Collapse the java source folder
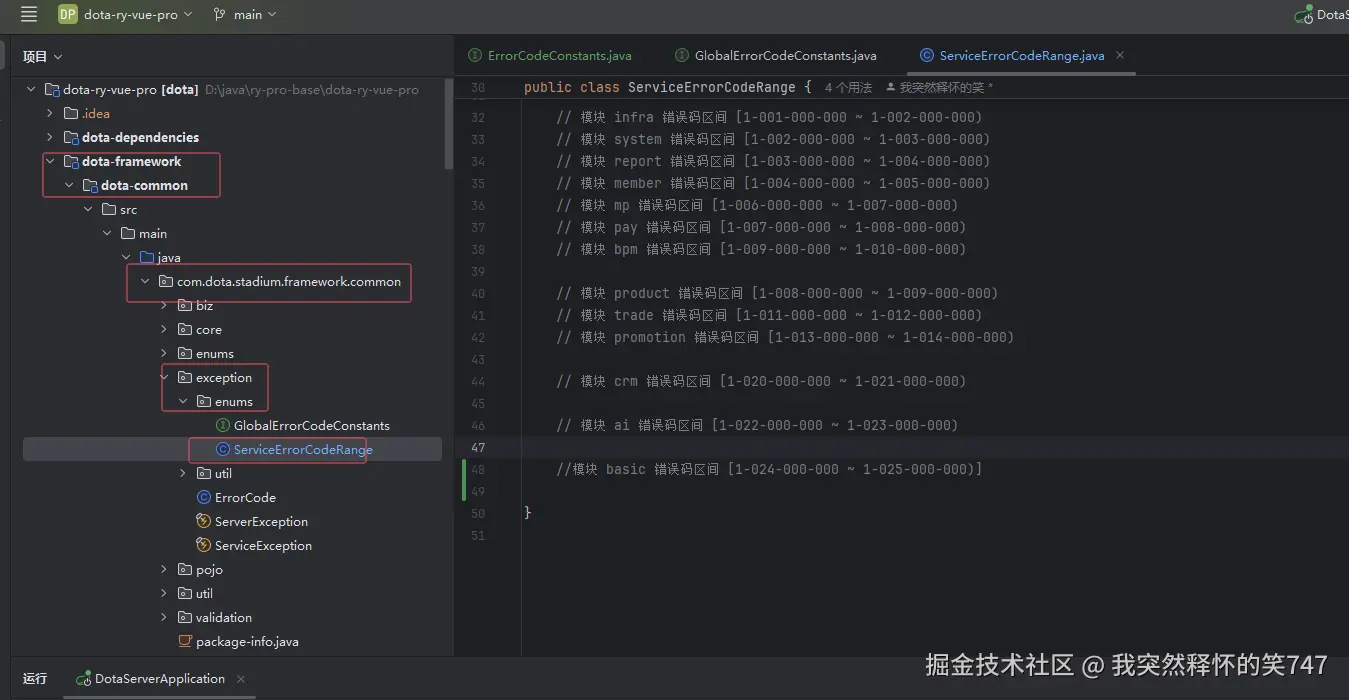Viewport: 1349px width, 700px height. (126, 257)
